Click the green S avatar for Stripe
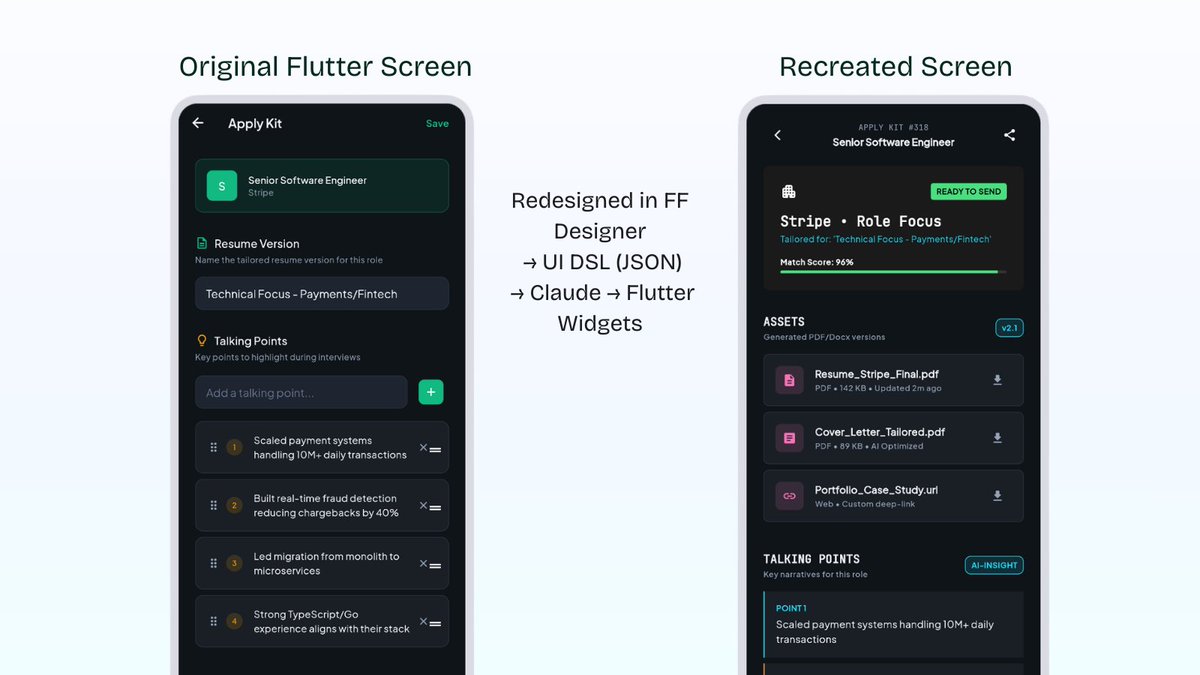The height and width of the screenshot is (675, 1200). [x=222, y=186]
